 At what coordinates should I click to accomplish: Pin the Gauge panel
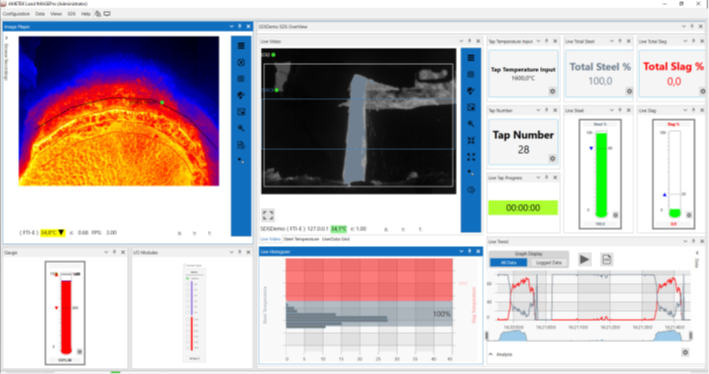point(114,252)
